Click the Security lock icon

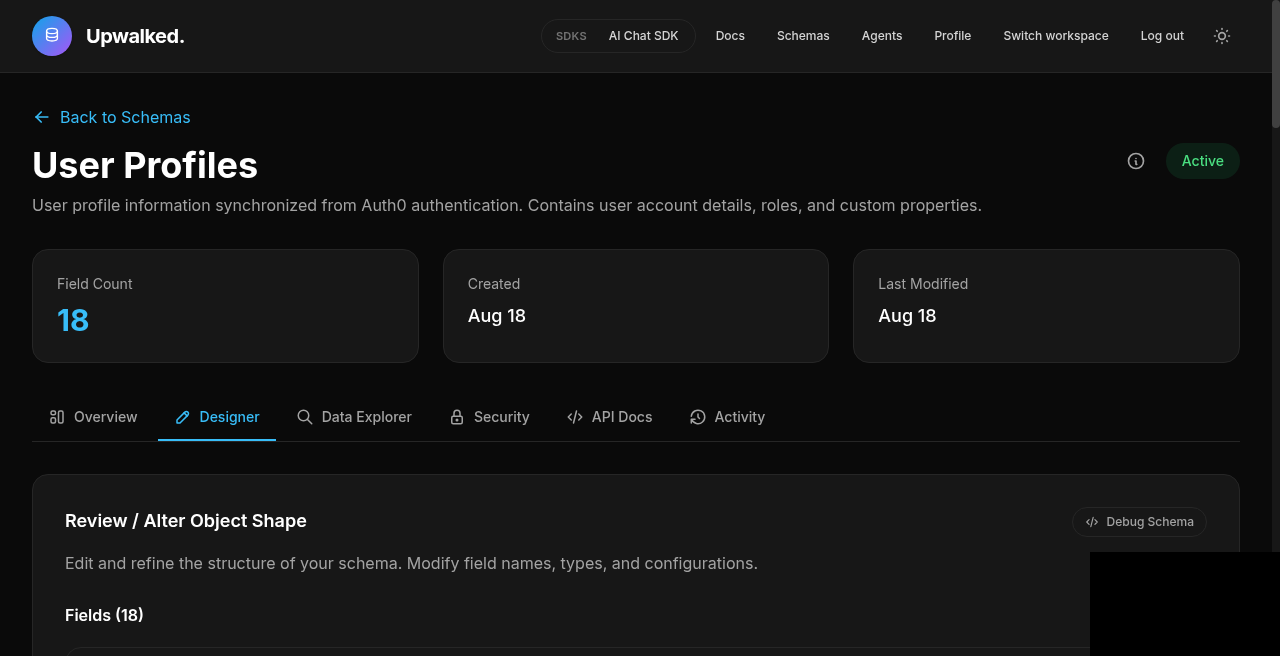(x=457, y=417)
